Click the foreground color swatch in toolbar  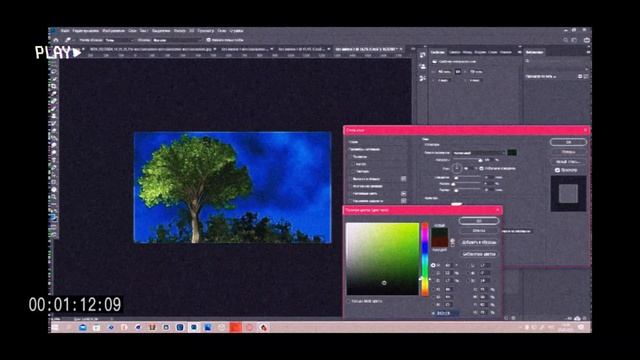click(x=53, y=216)
